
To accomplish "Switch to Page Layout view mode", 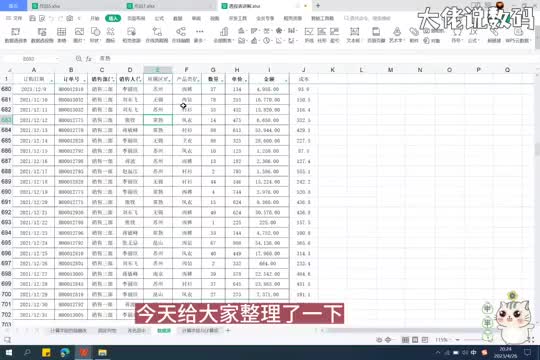I will point(415,340).
